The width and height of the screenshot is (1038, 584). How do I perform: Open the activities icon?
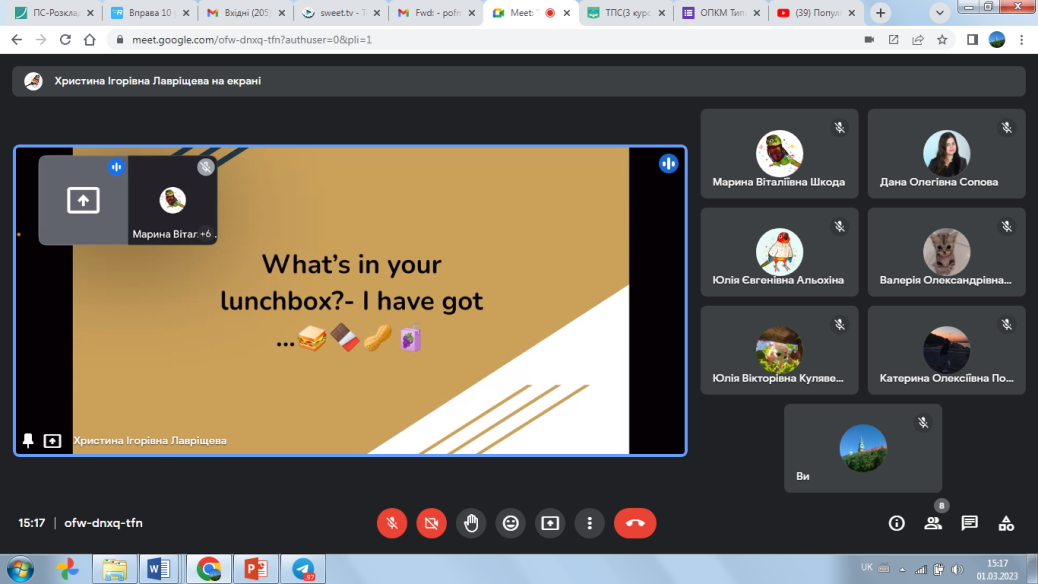pos(1006,523)
